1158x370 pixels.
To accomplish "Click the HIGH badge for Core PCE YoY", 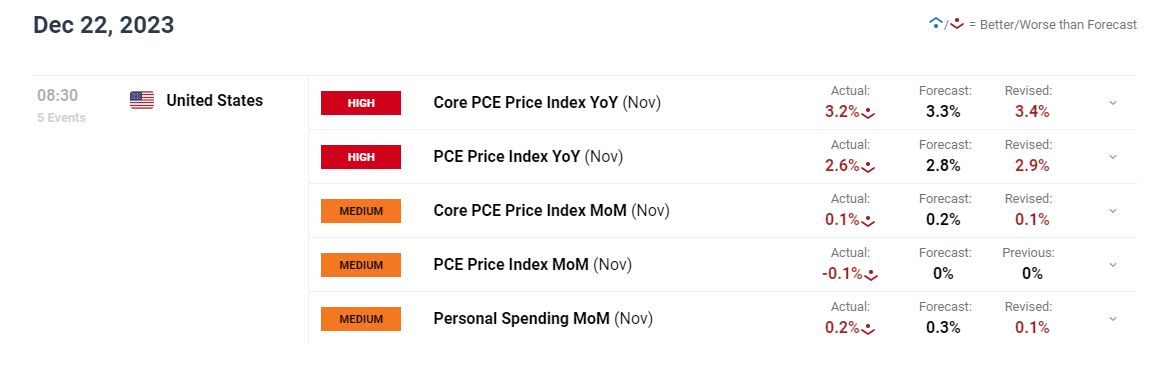I will pos(361,103).
